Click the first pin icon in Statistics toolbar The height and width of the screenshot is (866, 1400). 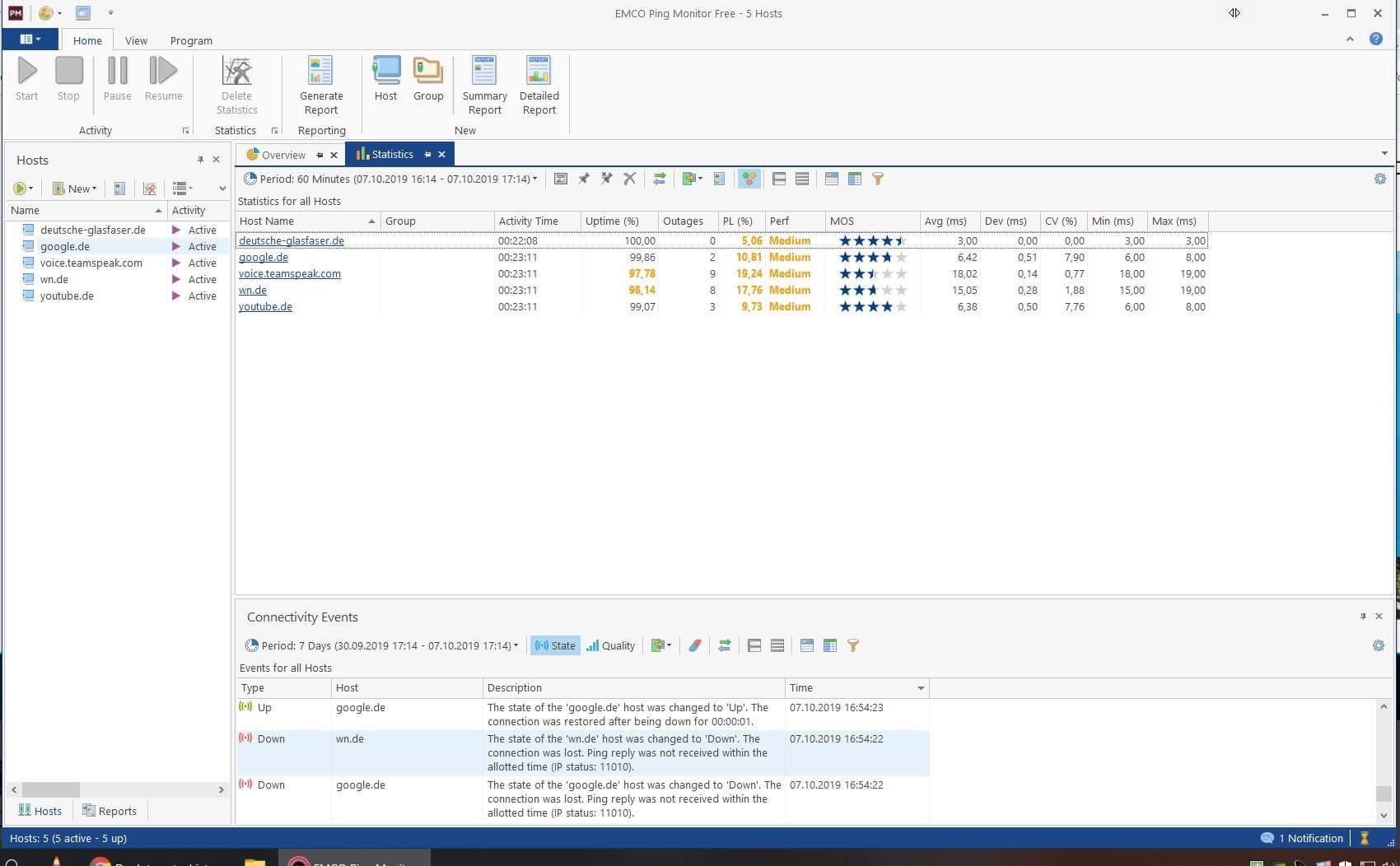(x=584, y=179)
